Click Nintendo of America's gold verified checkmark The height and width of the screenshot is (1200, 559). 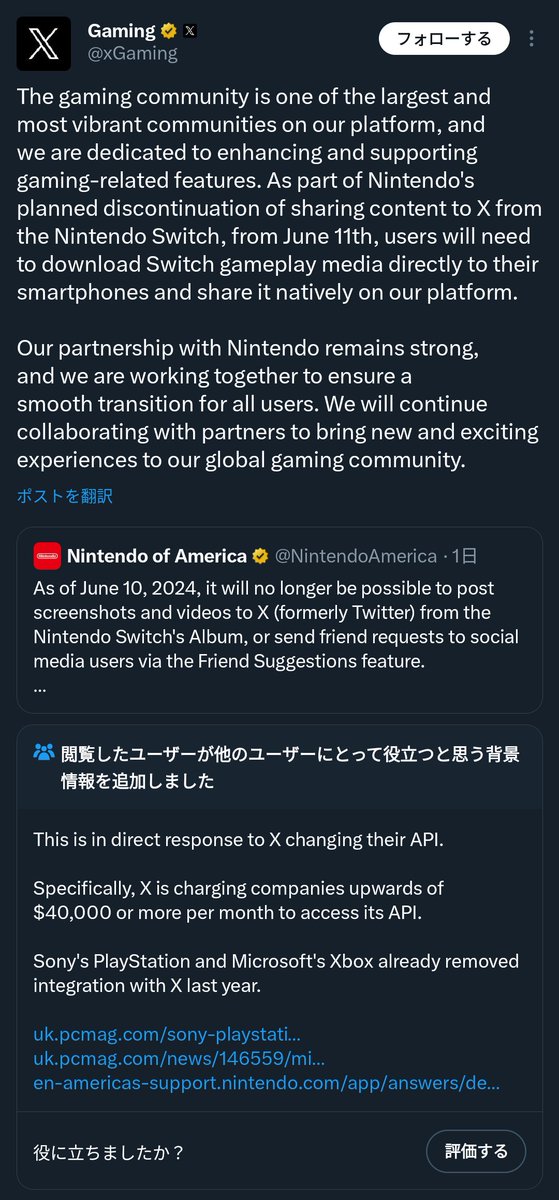pyautogui.click(x=259, y=555)
